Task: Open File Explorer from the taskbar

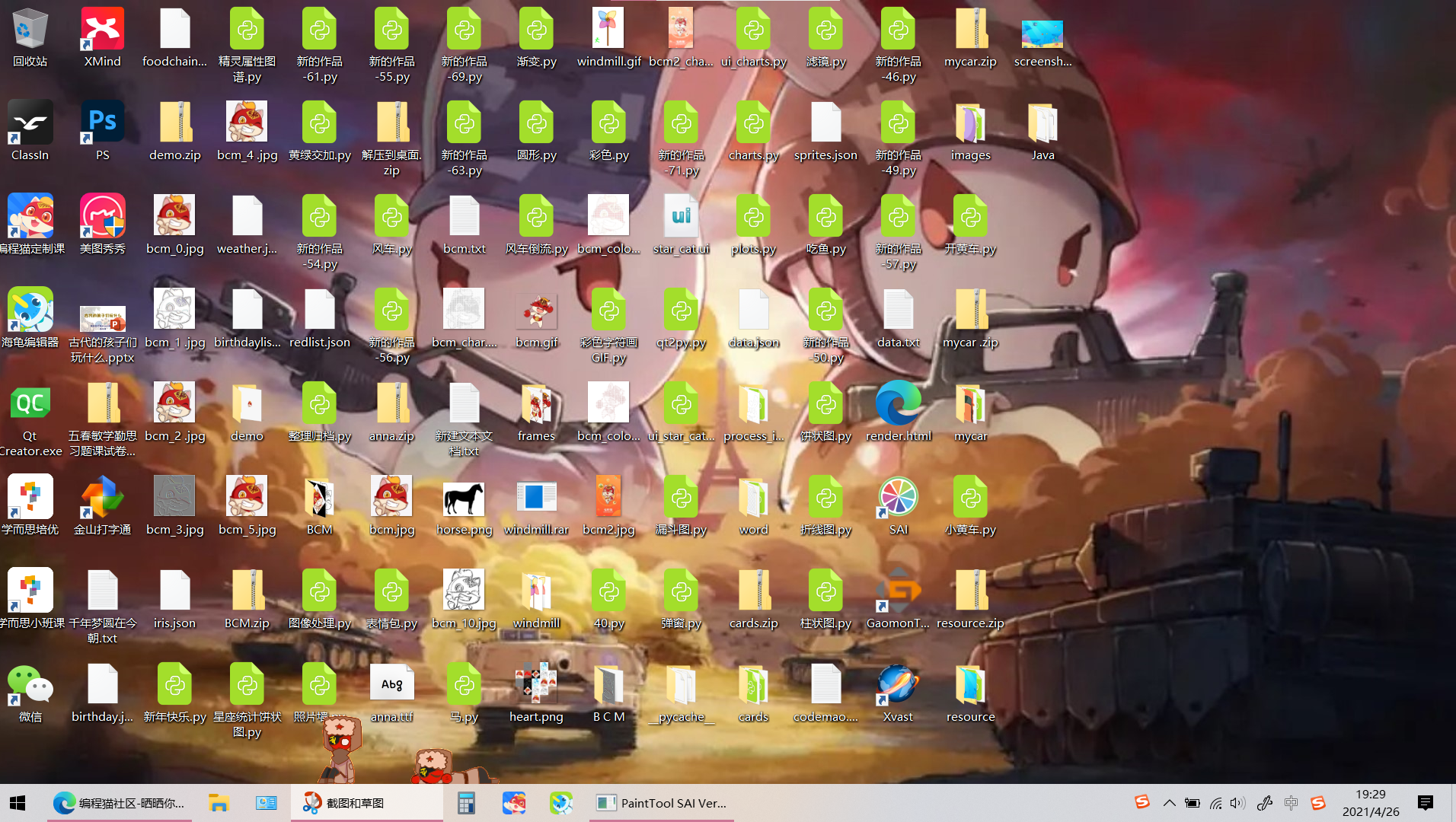Action: tap(219, 803)
